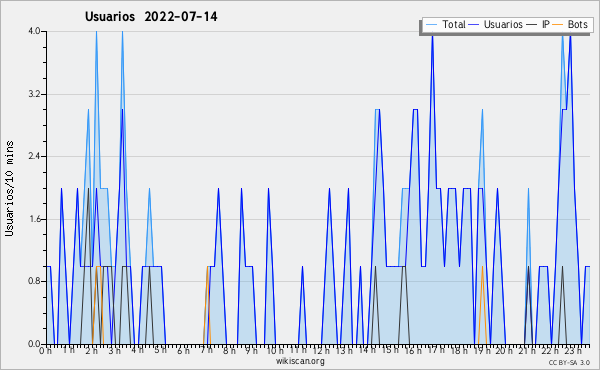Click the 0.0 y-axis value

[x=34, y=344]
